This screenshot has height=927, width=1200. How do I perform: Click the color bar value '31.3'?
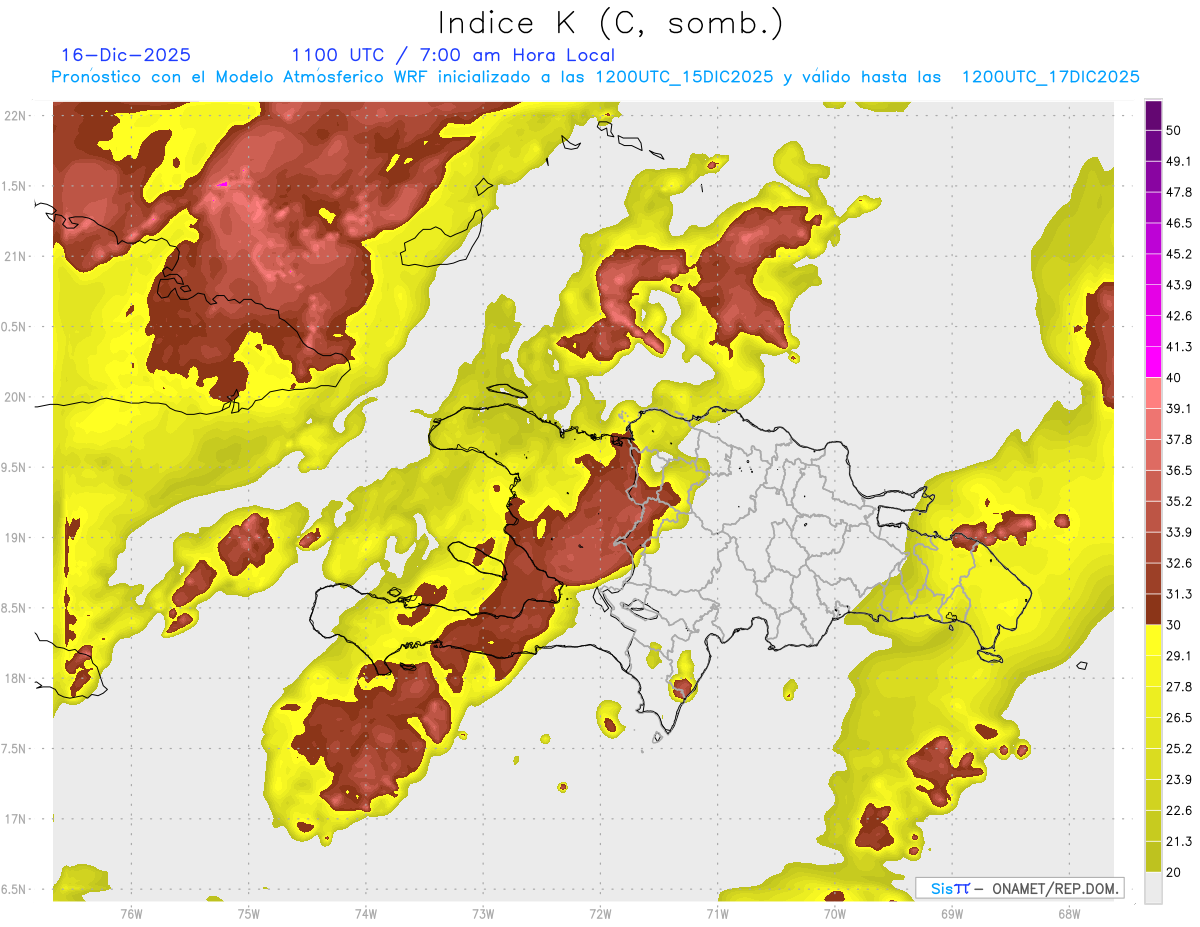pos(1179,594)
